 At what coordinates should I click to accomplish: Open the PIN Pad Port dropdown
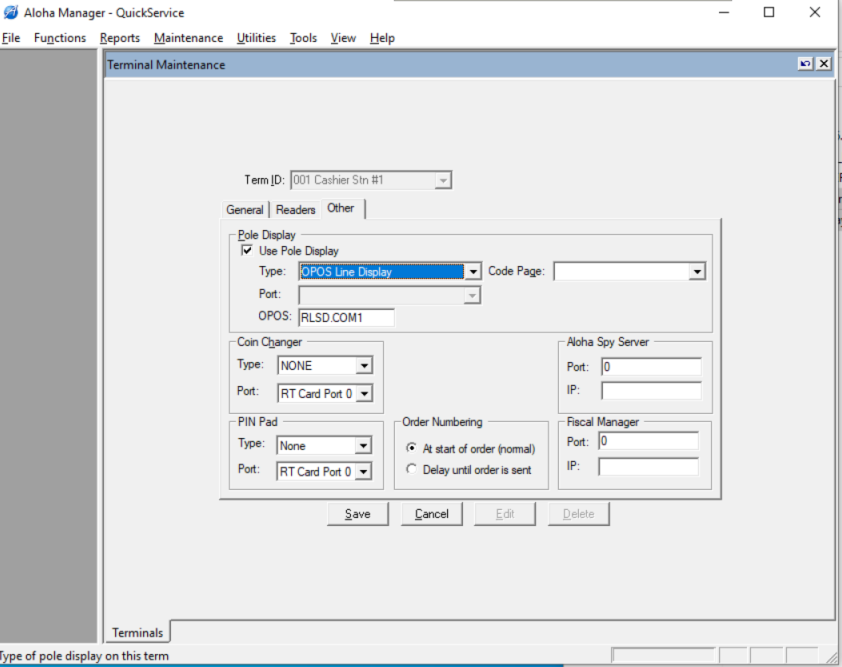tap(363, 472)
